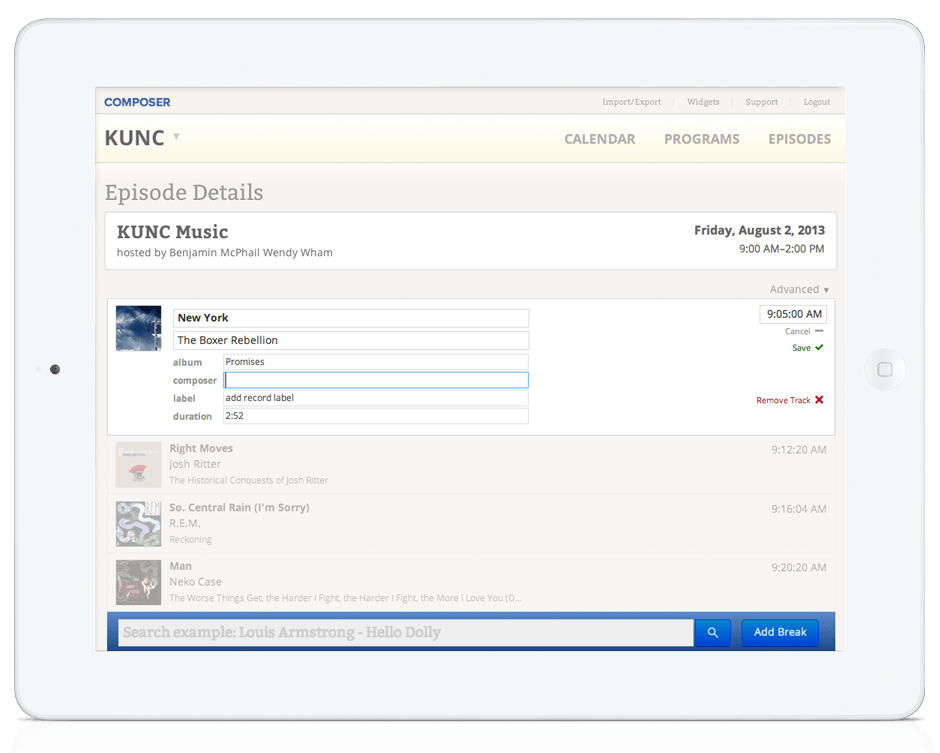Select the R.E.M. Reckoning album thumbnail

138,523
